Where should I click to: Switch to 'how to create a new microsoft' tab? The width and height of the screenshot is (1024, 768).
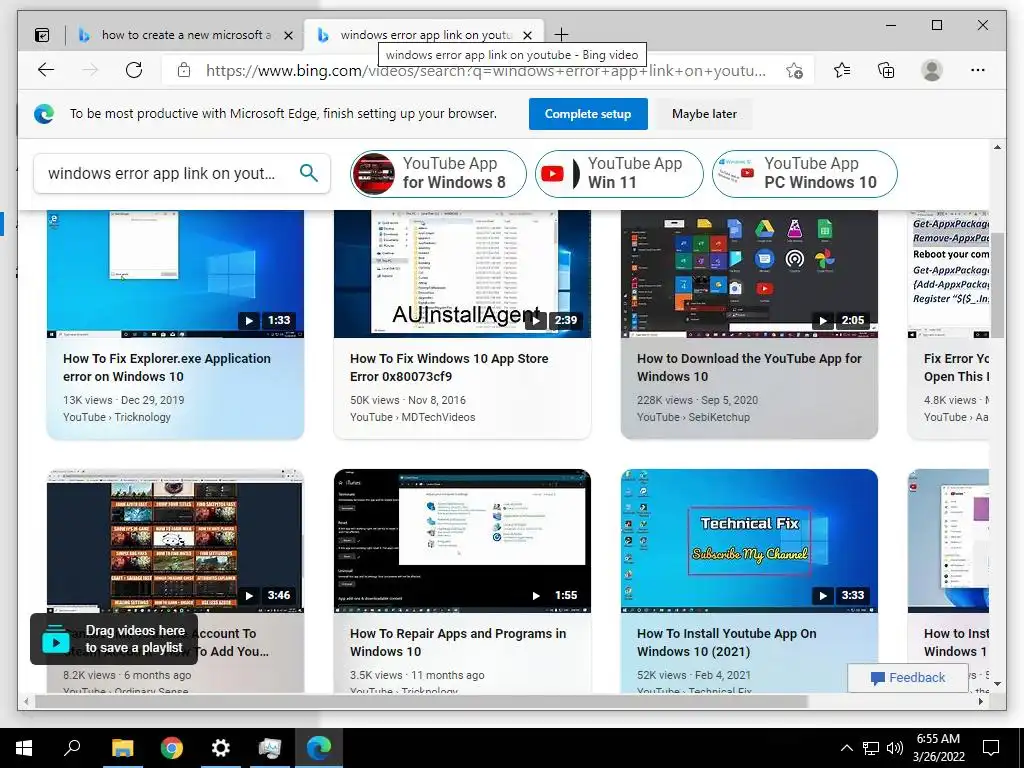pos(186,35)
